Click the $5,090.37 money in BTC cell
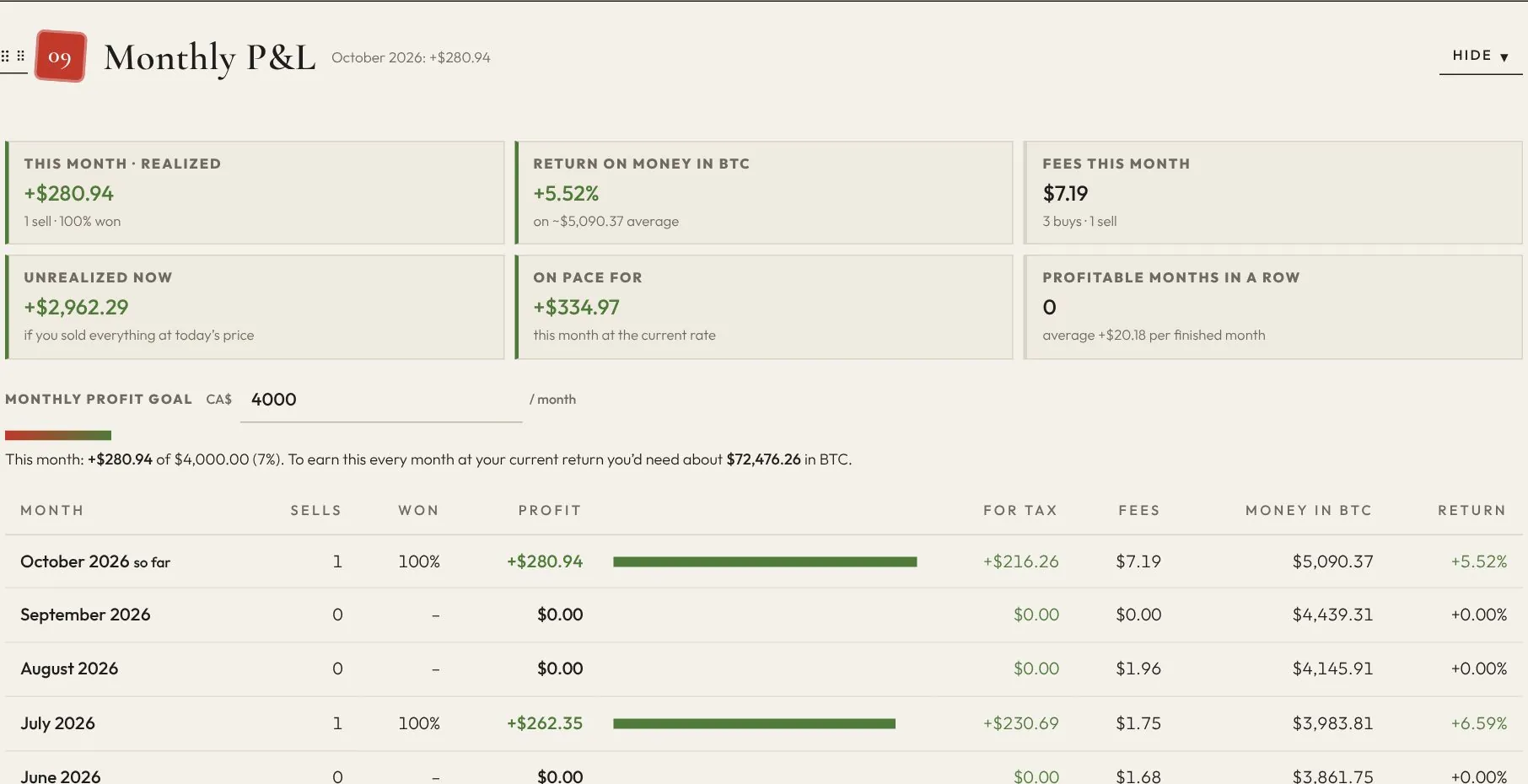This screenshot has height=784, width=1528. click(x=1332, y=561)
